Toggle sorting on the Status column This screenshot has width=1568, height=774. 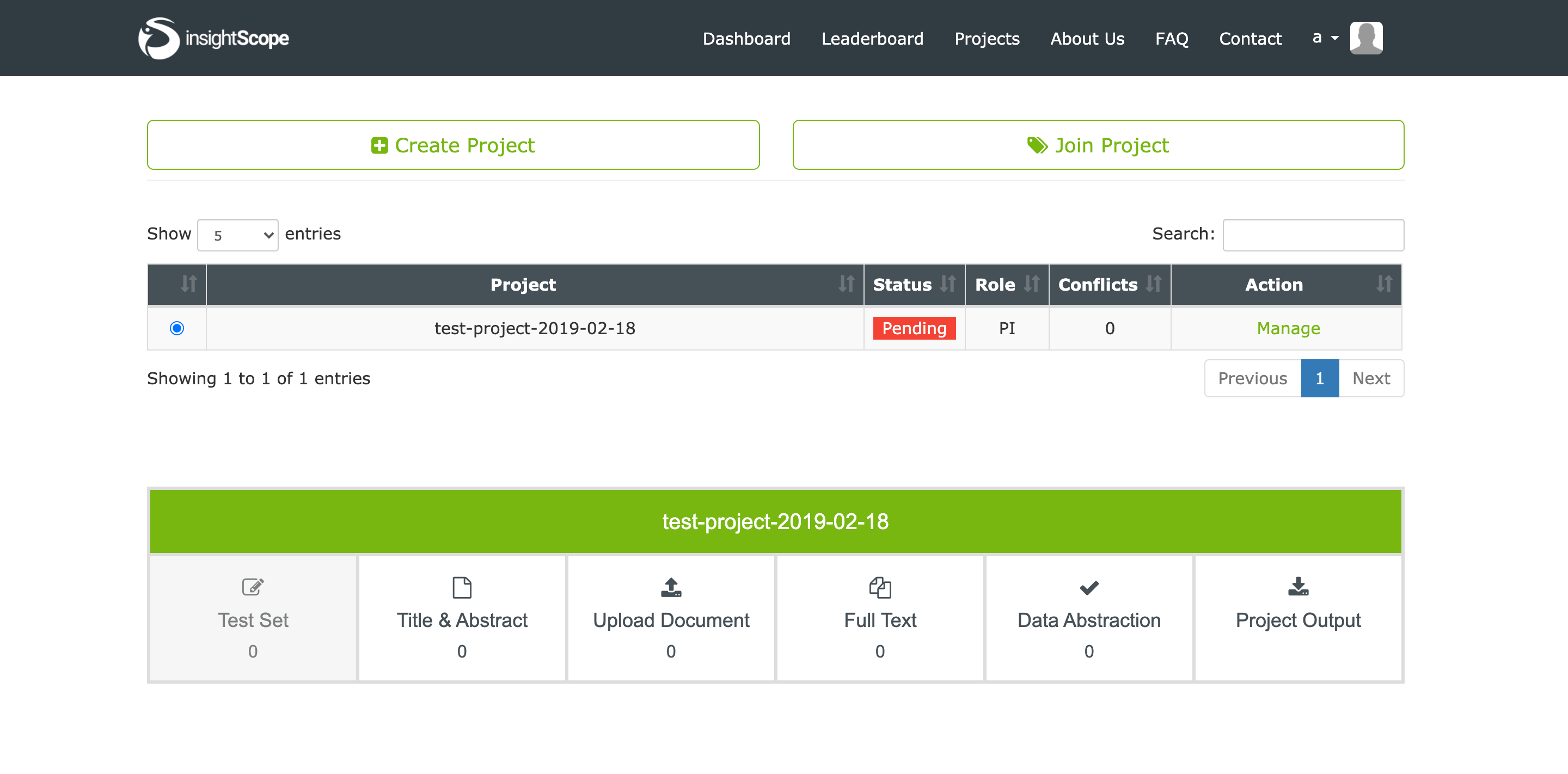[948, 284]
